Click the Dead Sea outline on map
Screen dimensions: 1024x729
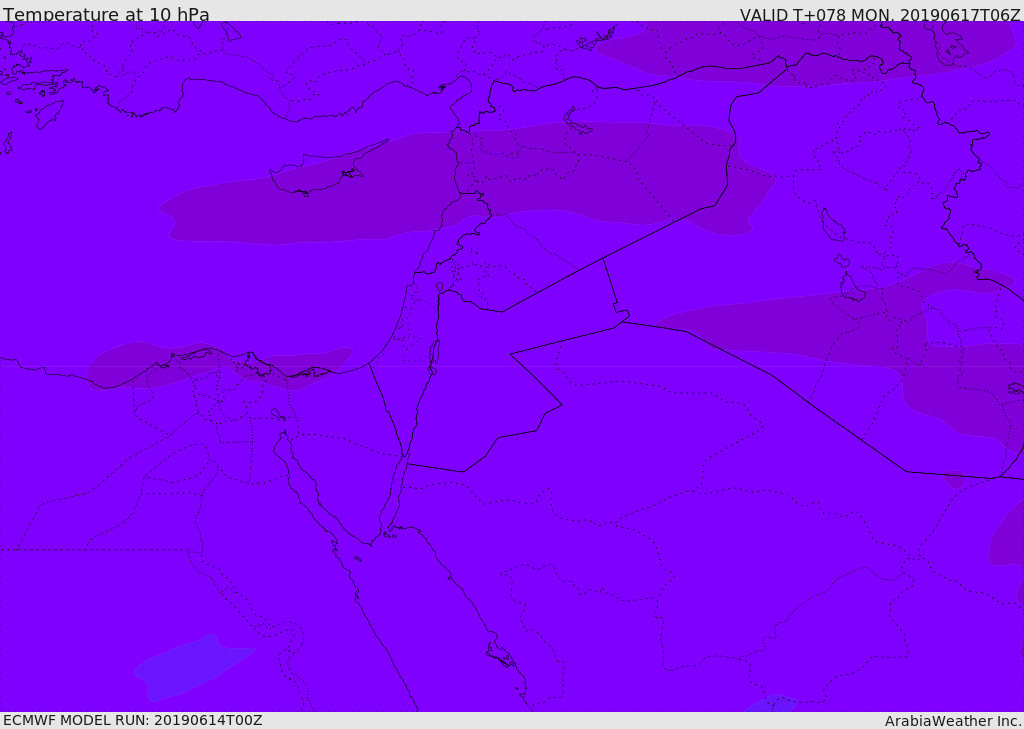434,357
